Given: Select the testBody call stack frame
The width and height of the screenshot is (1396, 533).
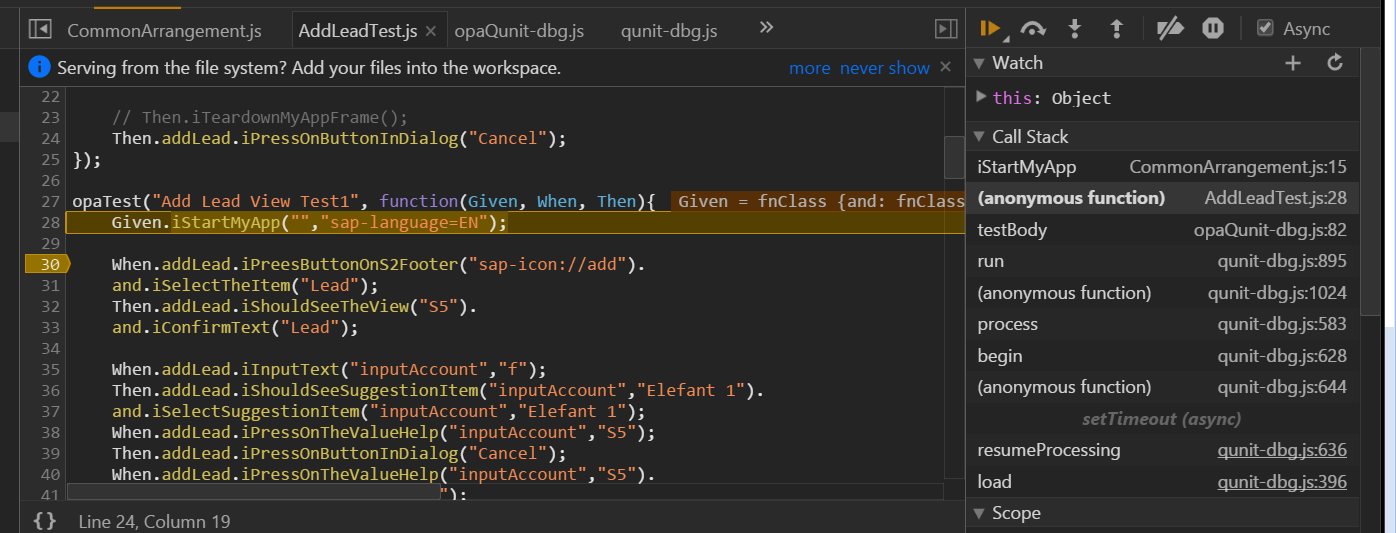Looking at the screenshot, I should [x=1162, y=230].
